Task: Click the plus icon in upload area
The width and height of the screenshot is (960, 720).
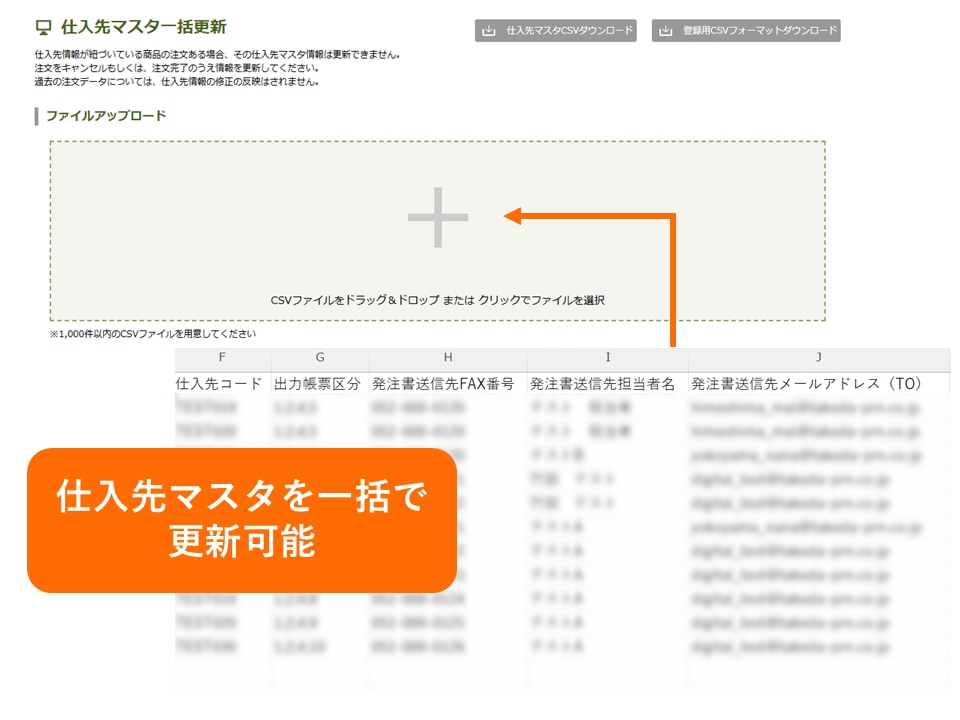Action: pyautogui.click(x=438, y=217)
